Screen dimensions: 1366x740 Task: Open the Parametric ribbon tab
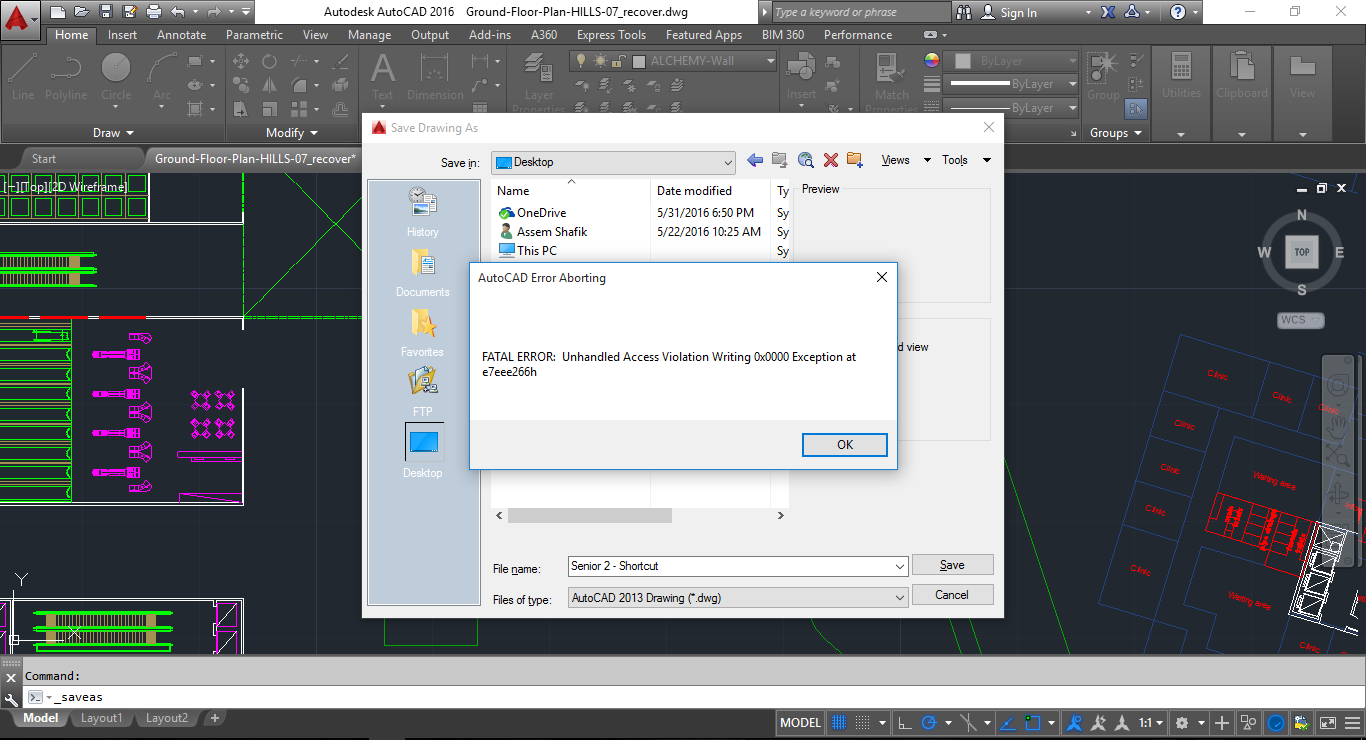[254, 35]
